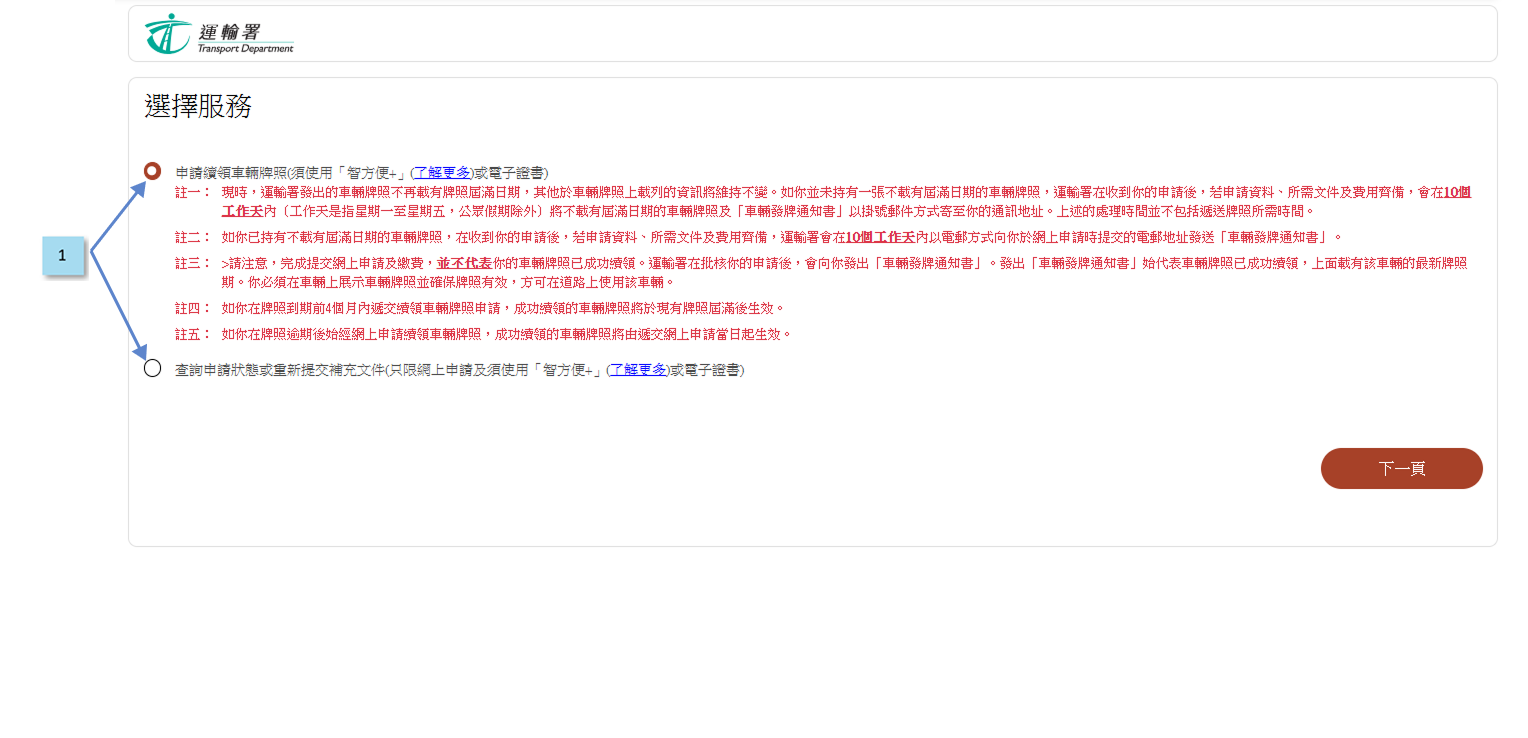Click the 註五 note label
Screen dimensions: 1528x738
(193, 334)
